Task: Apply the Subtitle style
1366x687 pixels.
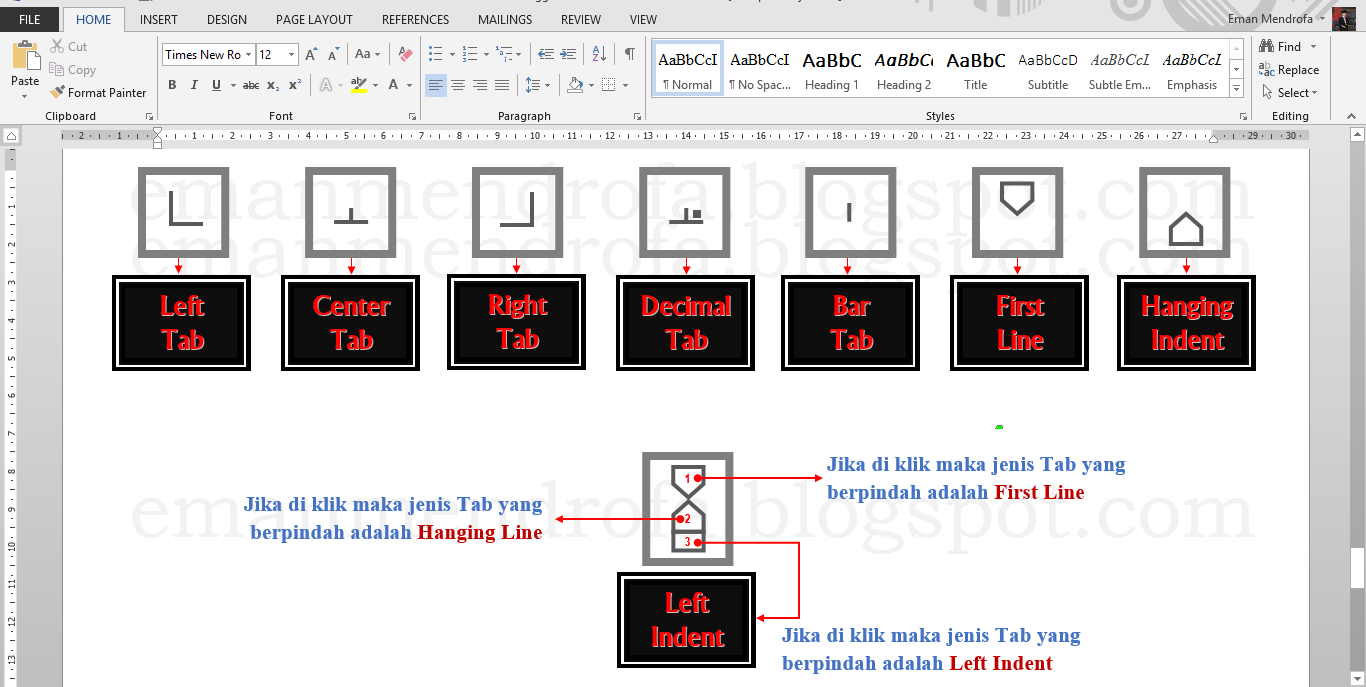Action: (1048, 70)
